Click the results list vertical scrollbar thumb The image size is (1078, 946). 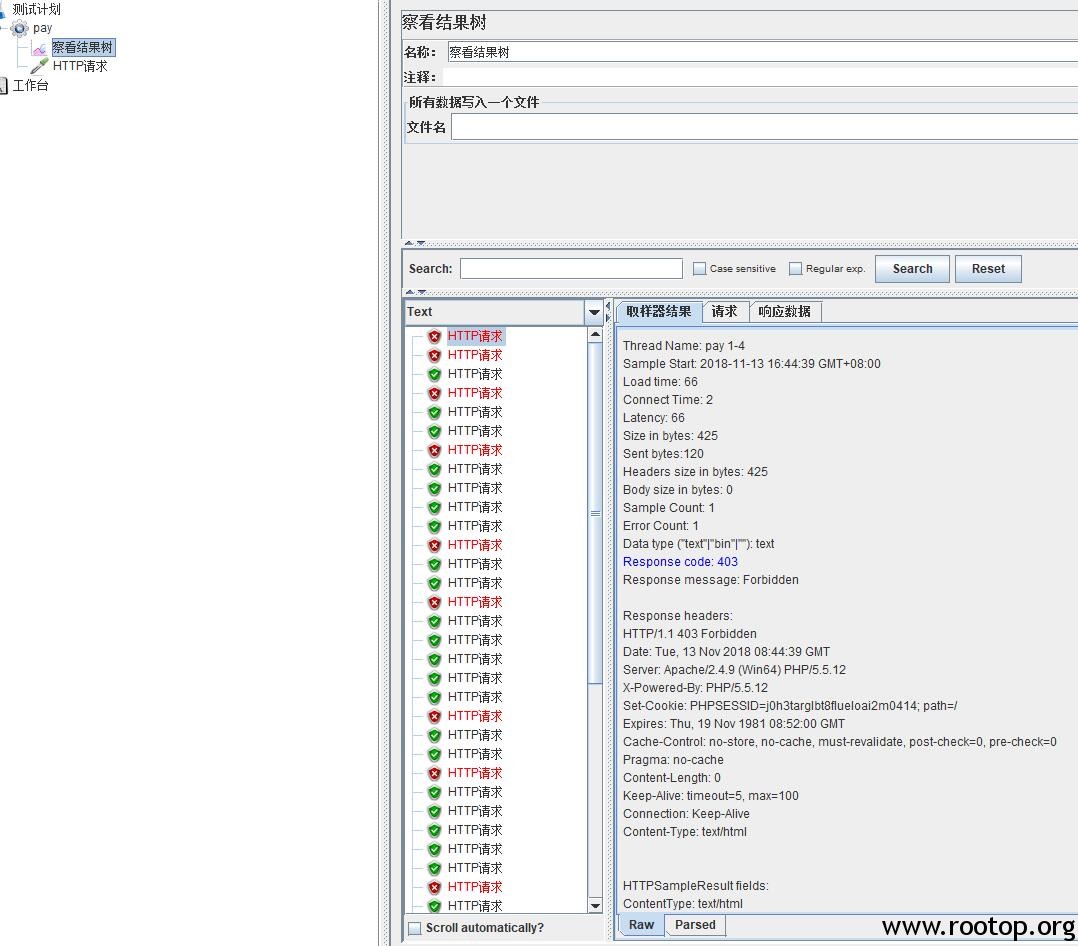tap(595, 512)
